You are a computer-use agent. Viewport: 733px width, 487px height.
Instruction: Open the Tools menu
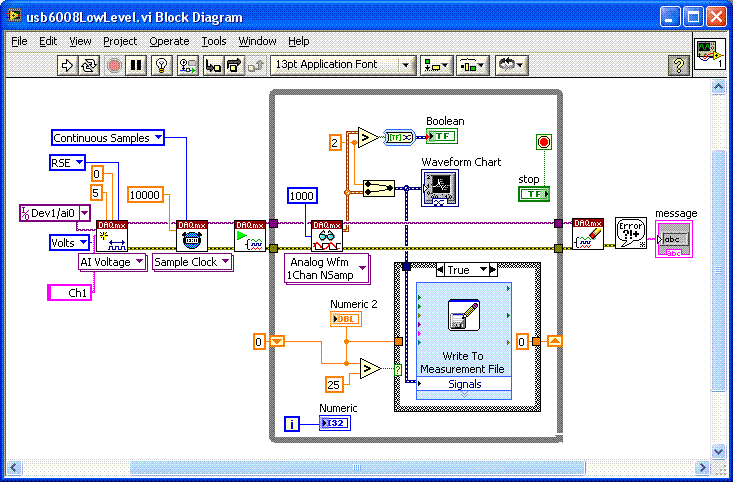[214, 41]
